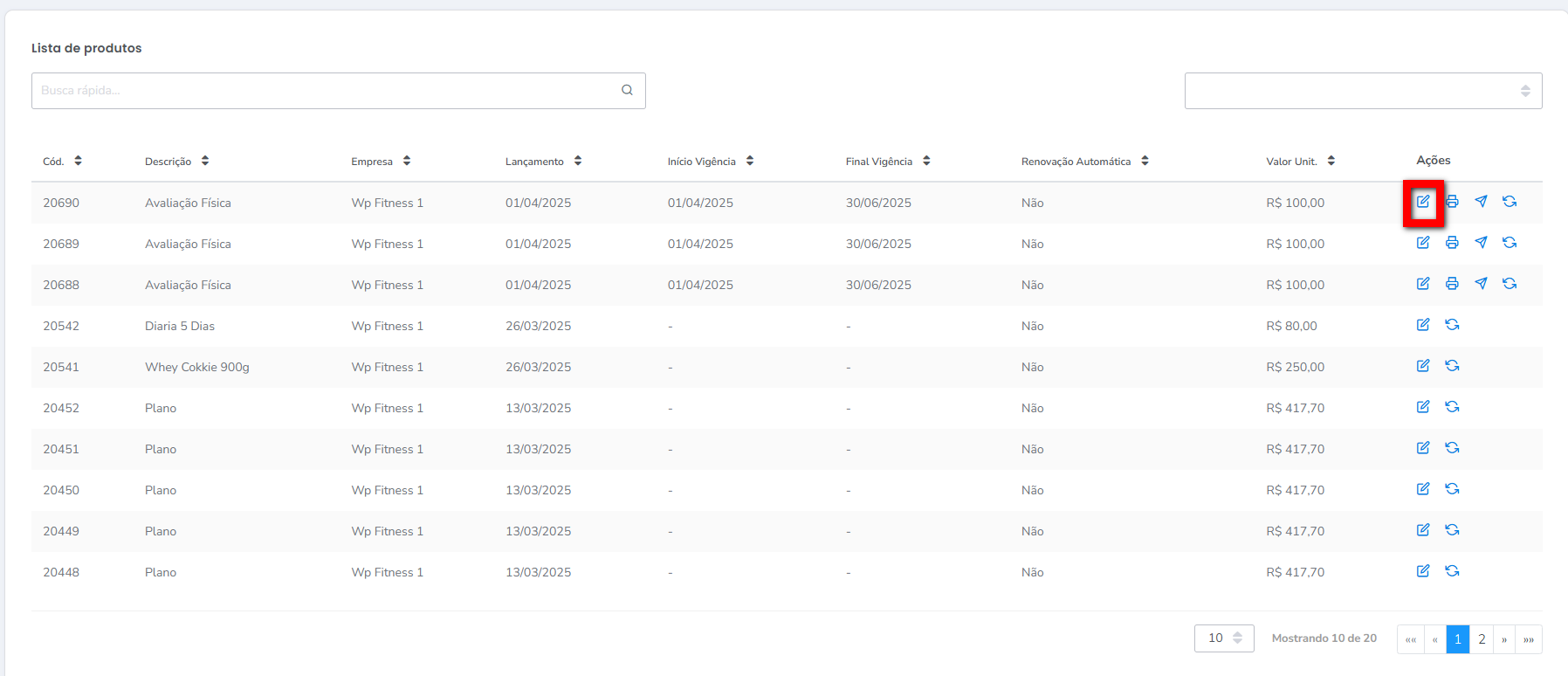
Task: Print the product 20689 record
Action: coord(1452,243)
